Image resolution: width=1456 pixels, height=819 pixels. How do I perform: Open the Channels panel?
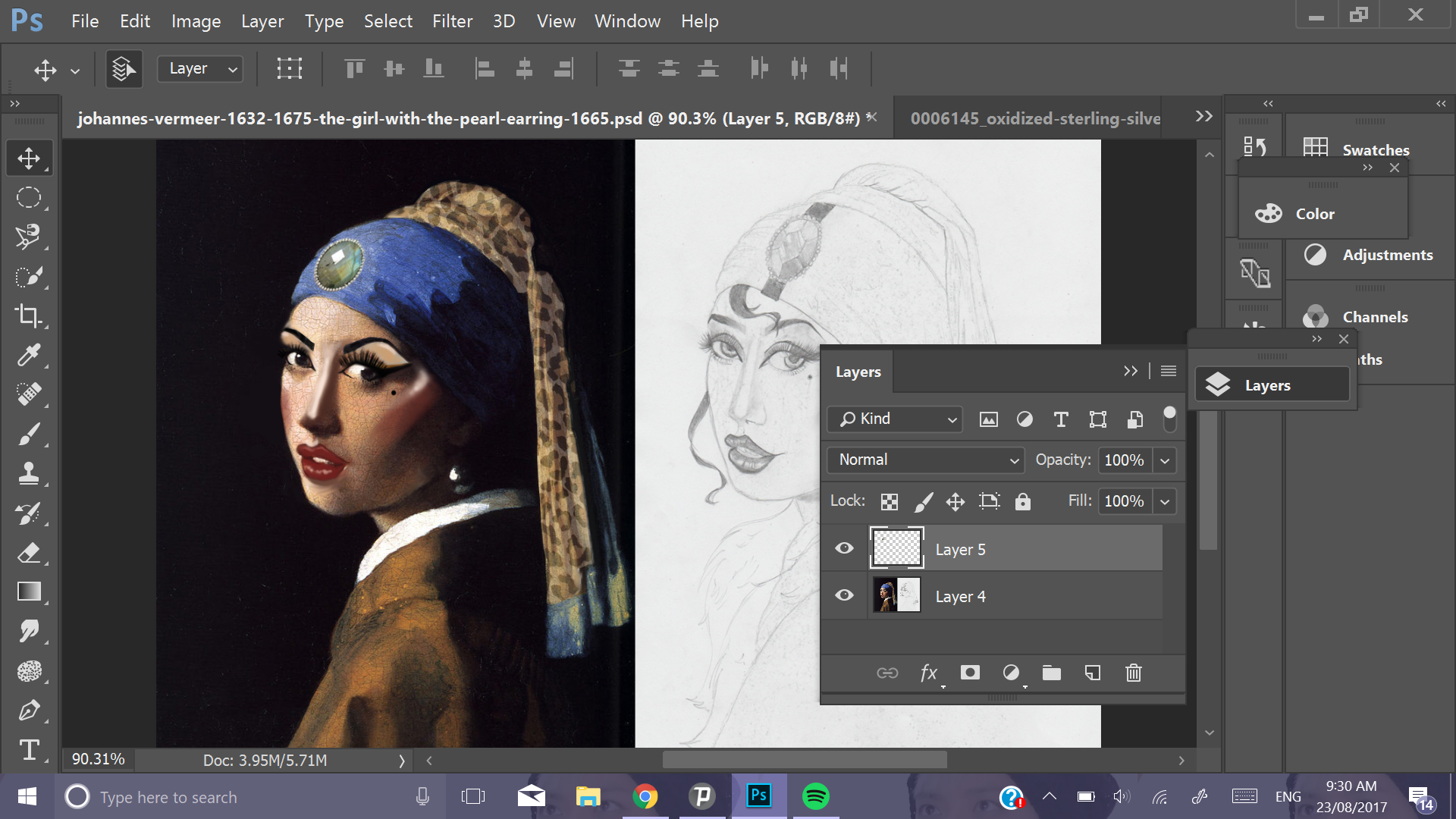click(x=1356, y=317)
